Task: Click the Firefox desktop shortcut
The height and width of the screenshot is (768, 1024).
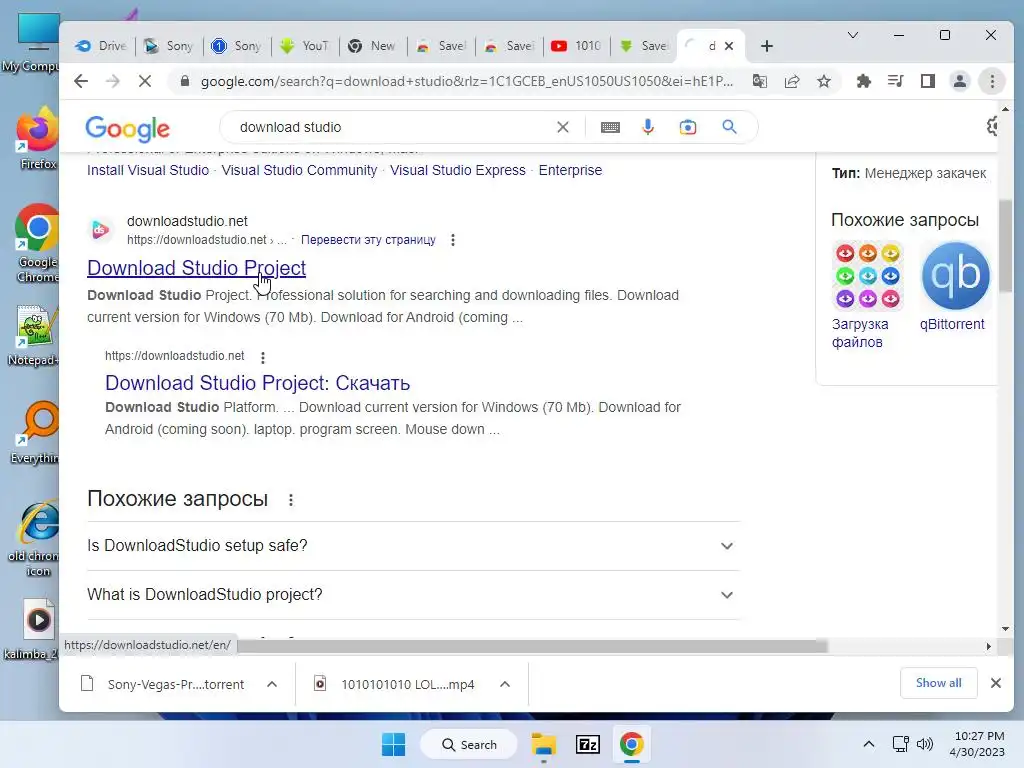Action: [37, 139]
